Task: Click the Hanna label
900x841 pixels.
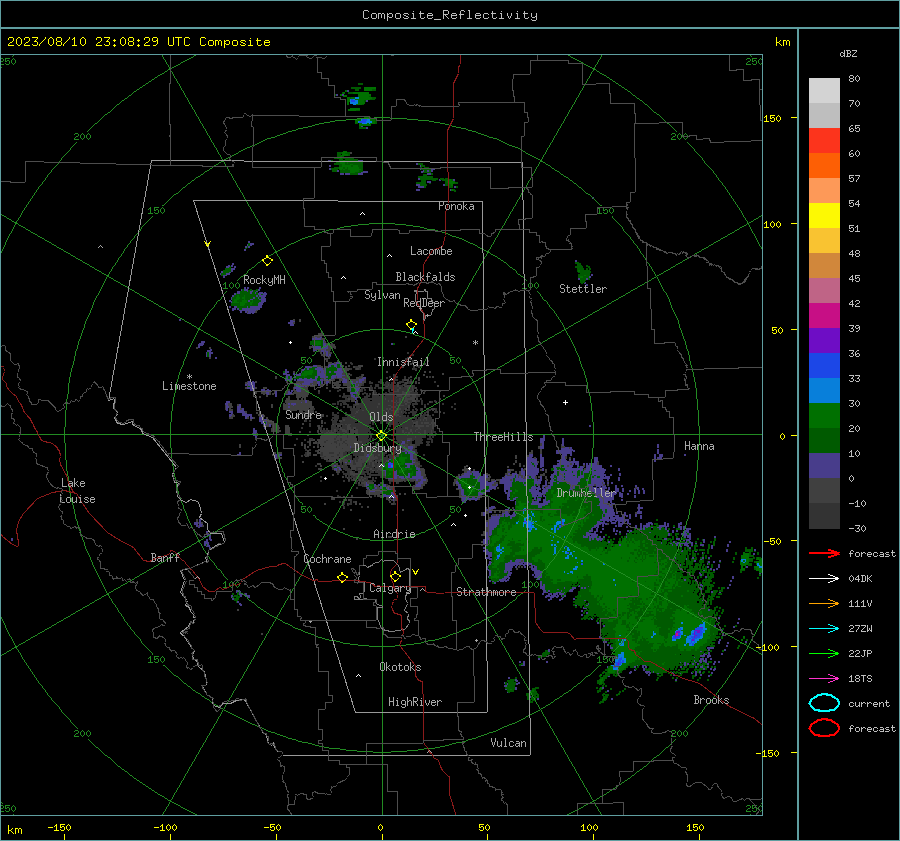Action: [699, 446]
